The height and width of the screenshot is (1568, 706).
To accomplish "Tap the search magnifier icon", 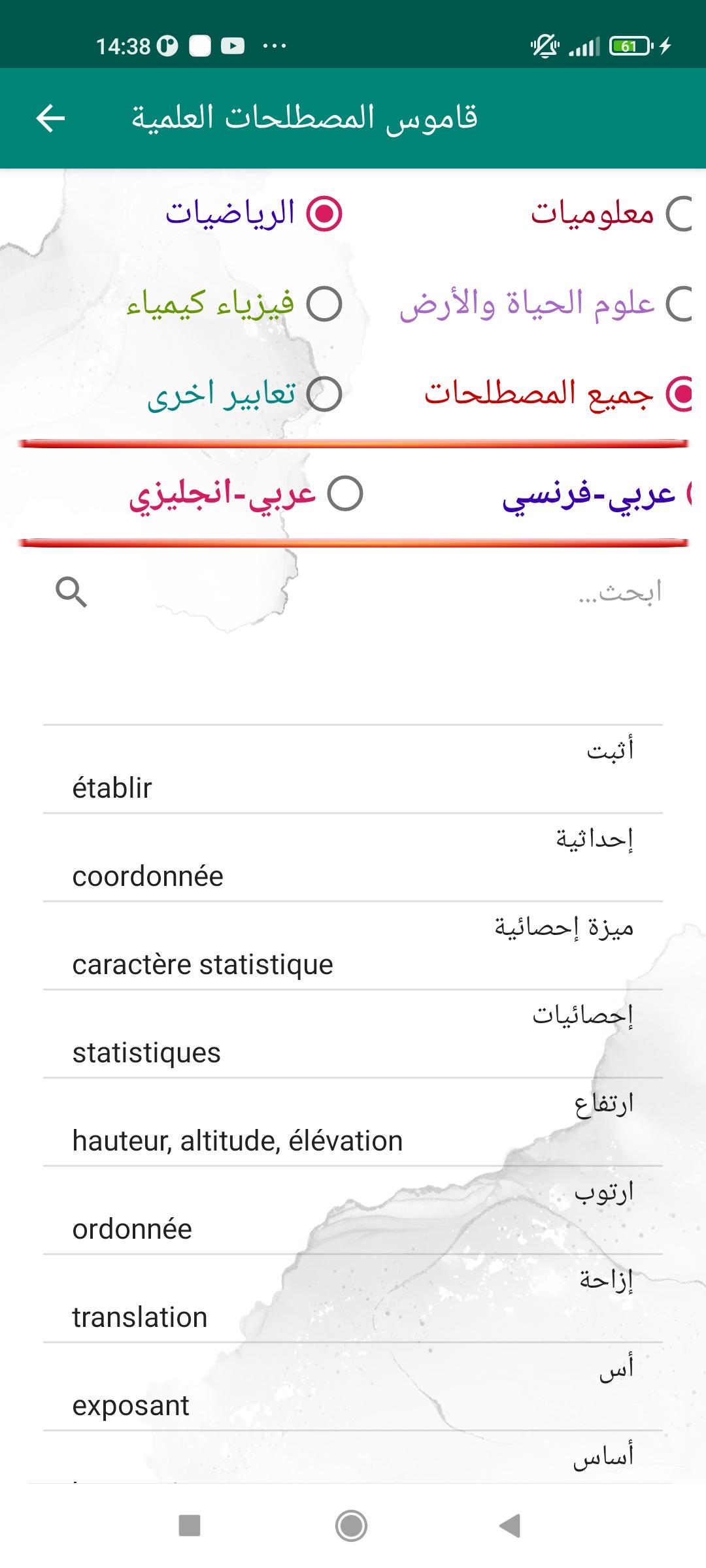I will click(x=71, y=592).
